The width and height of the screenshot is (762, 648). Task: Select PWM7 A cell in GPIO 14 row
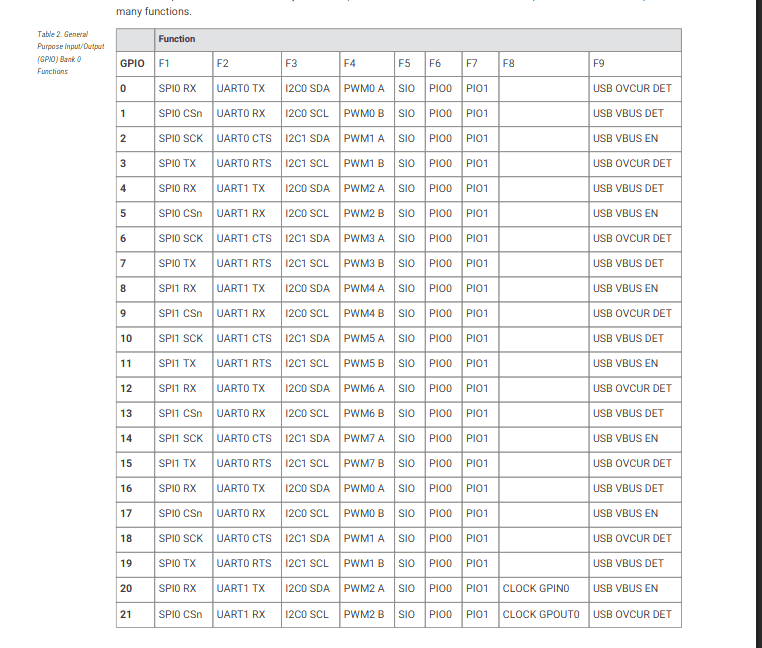[364, 438]
